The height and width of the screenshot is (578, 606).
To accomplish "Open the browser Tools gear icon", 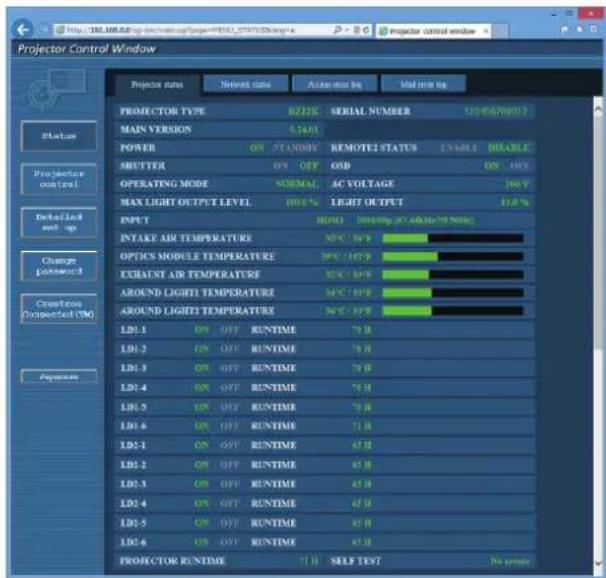I will pyautogui.click(x=593, y=29).
